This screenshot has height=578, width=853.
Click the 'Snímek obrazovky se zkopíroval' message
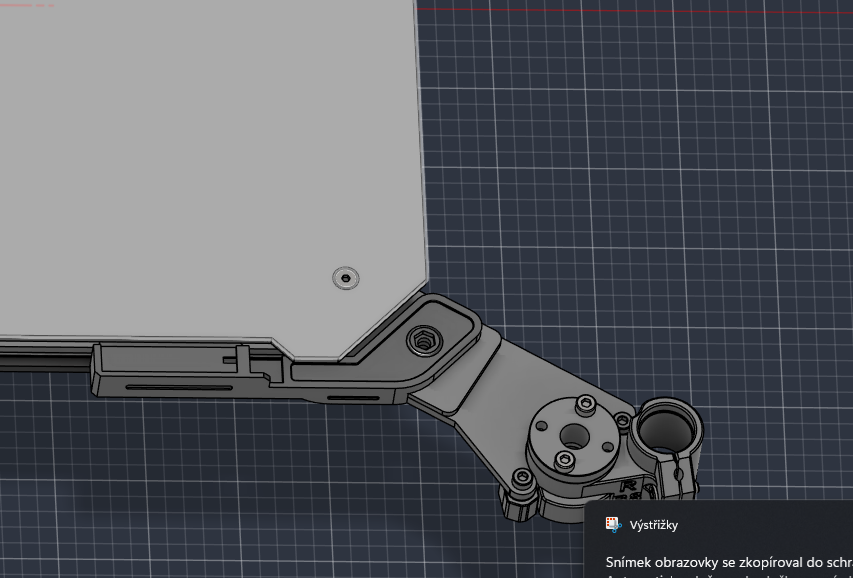click(729, 562)
